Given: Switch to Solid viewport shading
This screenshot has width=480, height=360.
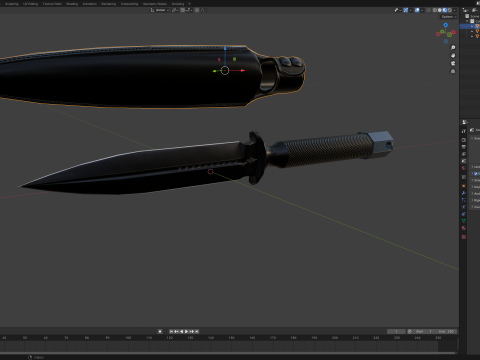Looking at the screenshot, I should point(440,10).
